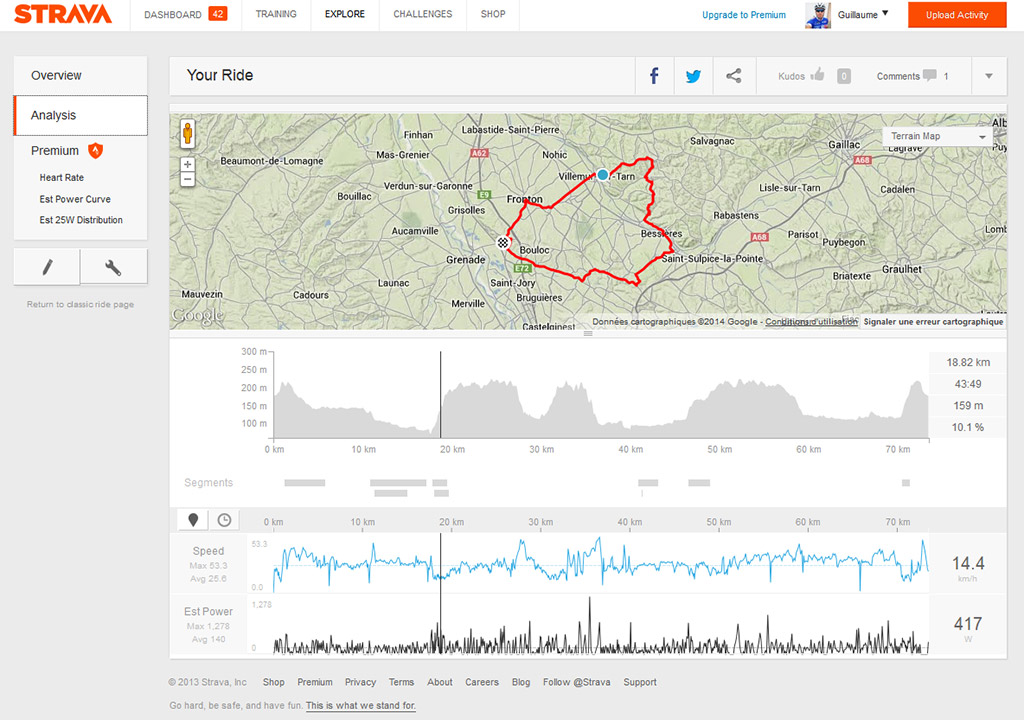Click the Kudos label
Viewport: 1024px width, 720px height.
(792, 76)
